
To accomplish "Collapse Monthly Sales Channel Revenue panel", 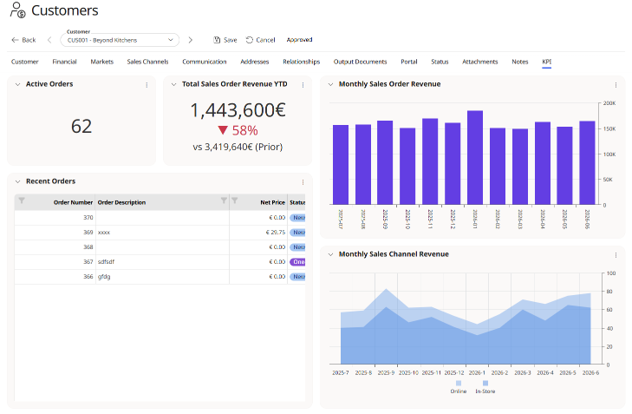I will pos(331,254).
